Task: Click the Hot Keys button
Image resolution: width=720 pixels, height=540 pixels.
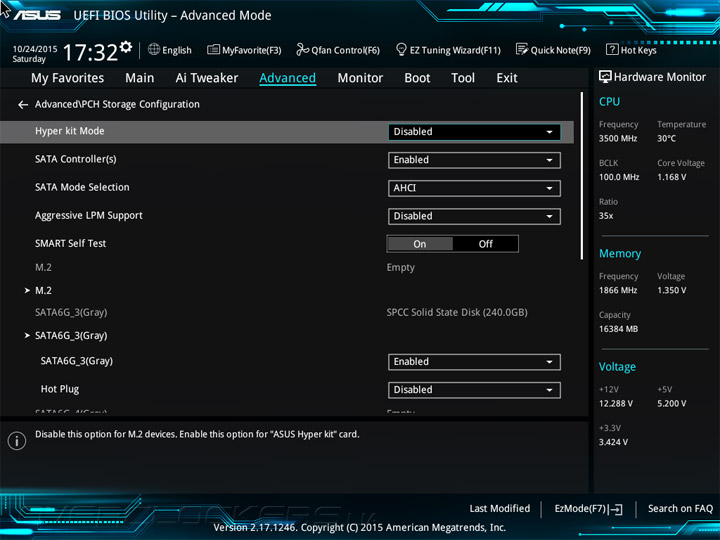Action: coord(631,50)
